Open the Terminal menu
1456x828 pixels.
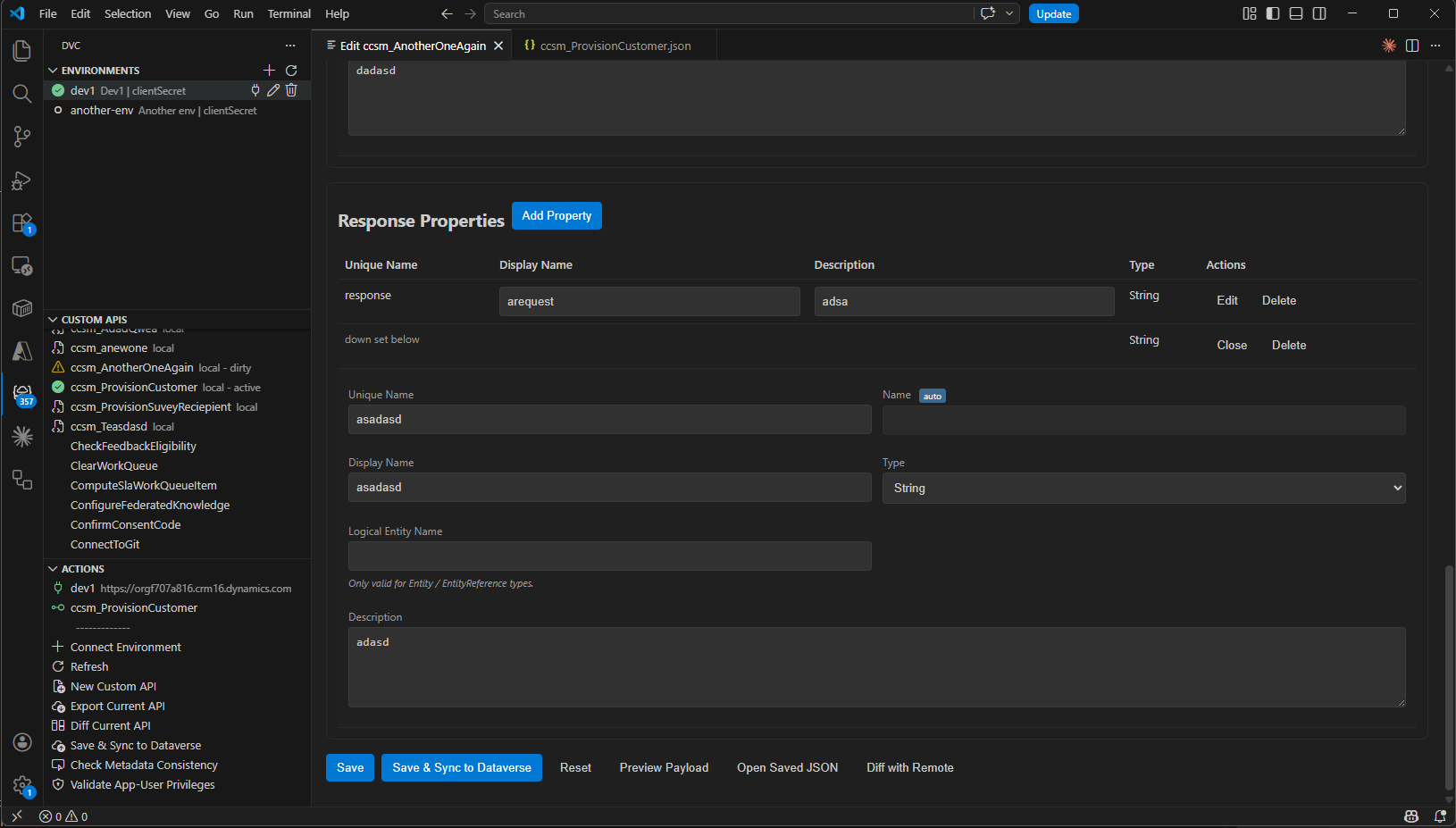click(x=289, y=13)
